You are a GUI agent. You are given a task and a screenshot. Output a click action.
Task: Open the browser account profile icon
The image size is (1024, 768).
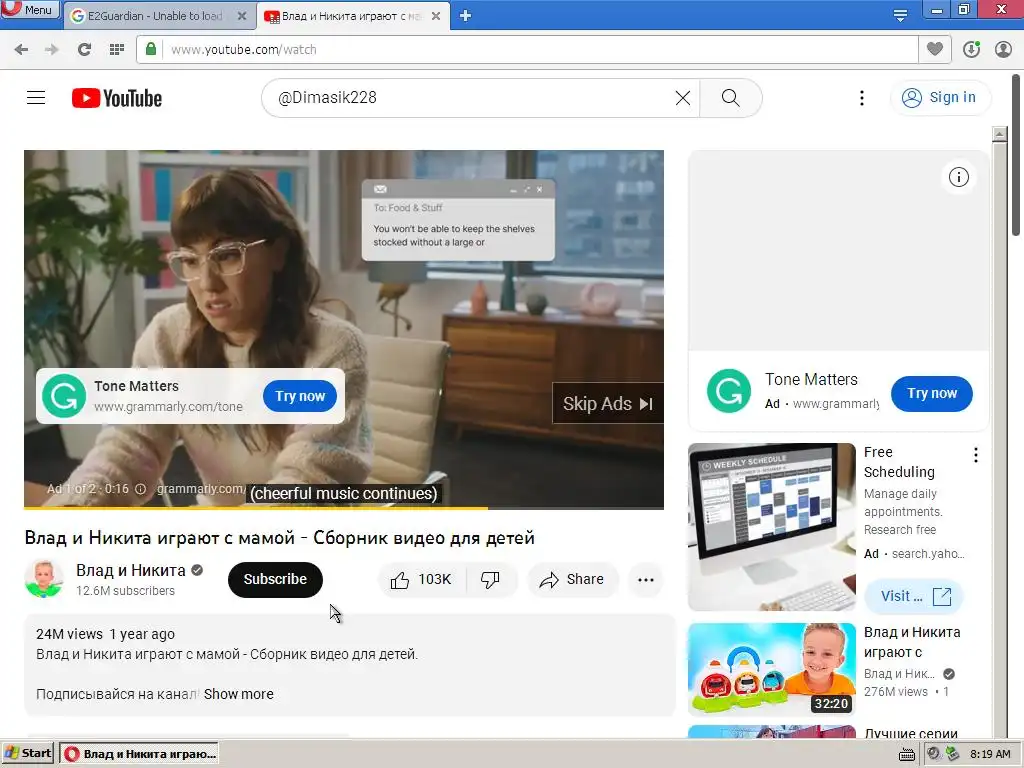click(1003, 49)
